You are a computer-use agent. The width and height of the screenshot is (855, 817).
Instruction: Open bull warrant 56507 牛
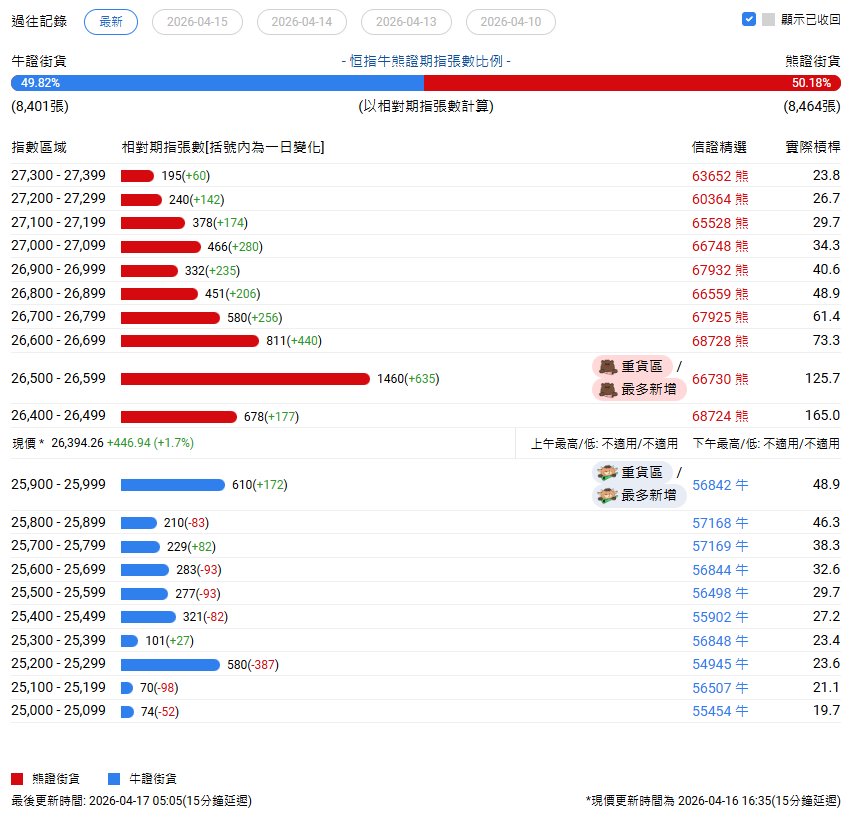click(720, 688)
